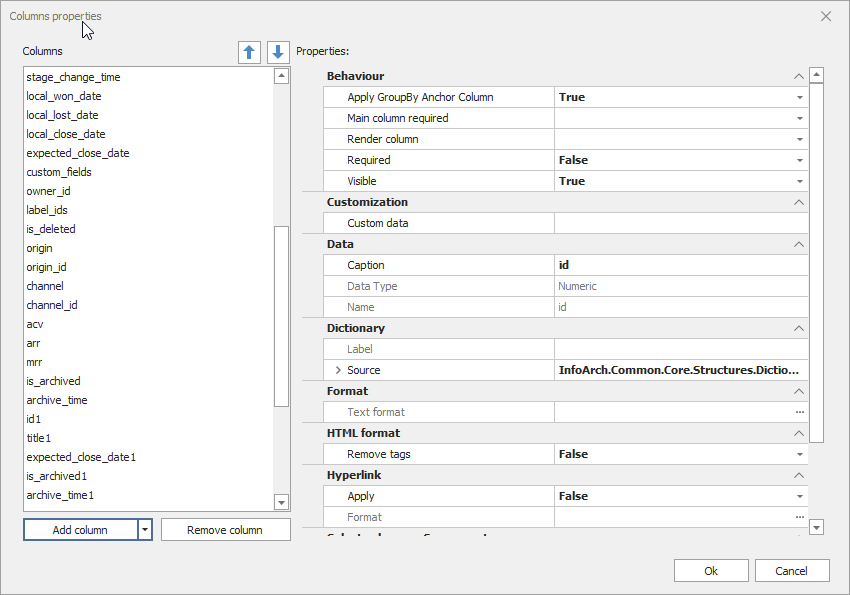Select the is_archived column entry
The image size is (850, 595).
pos(53,381)
